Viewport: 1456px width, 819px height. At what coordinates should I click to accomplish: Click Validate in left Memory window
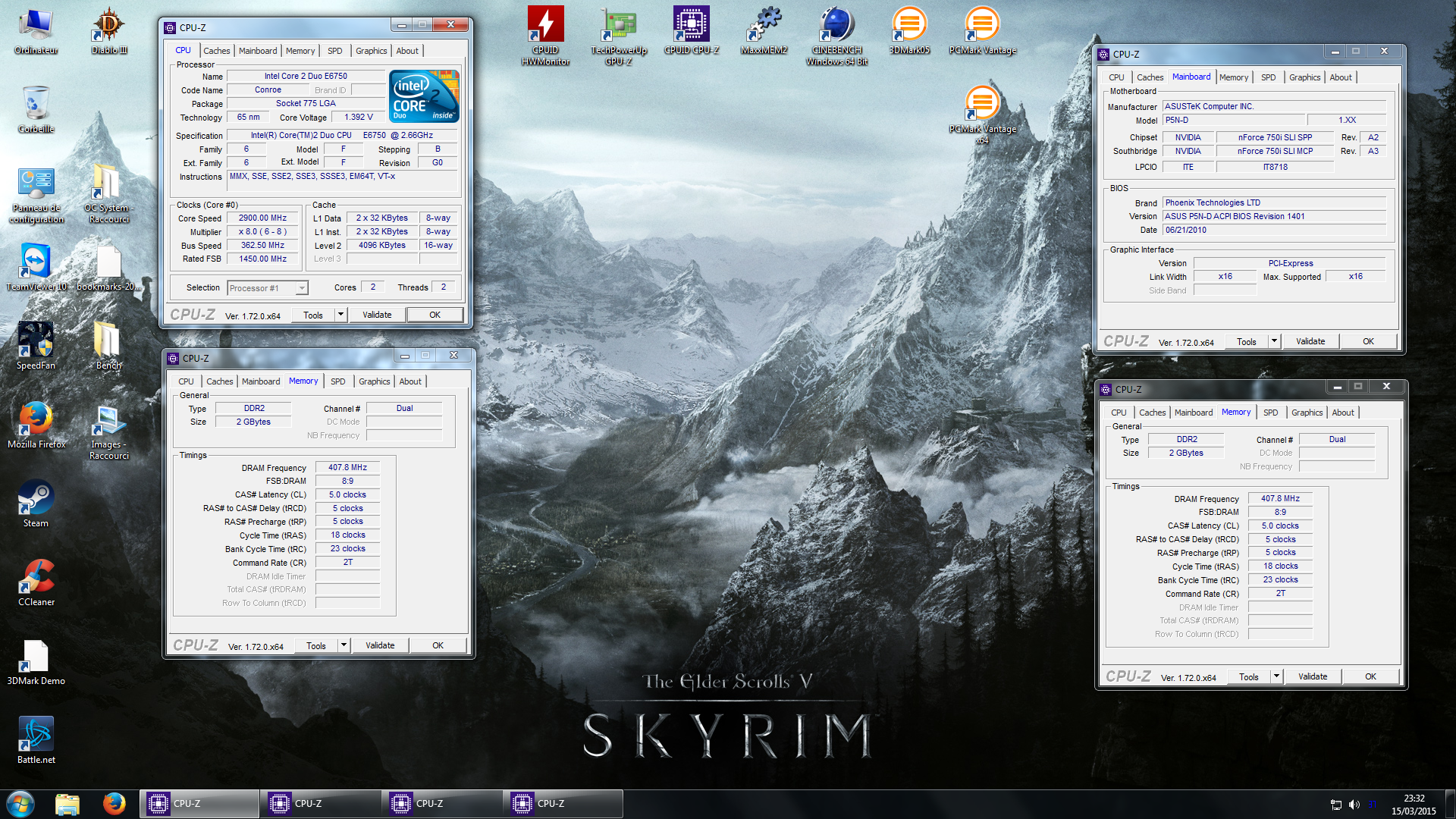tap(380, 645)
